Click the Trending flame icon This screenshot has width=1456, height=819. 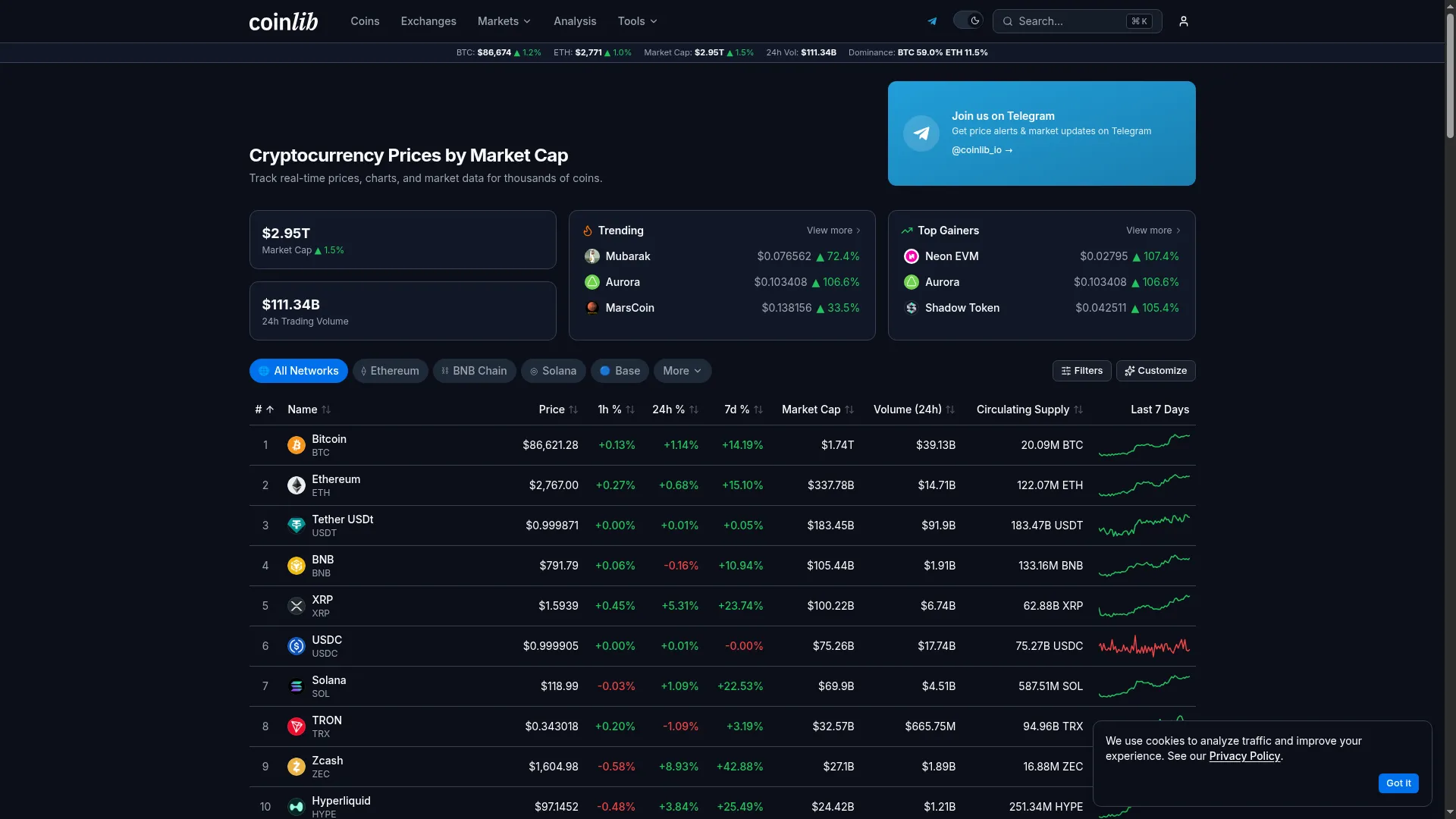tap(588, 231)
